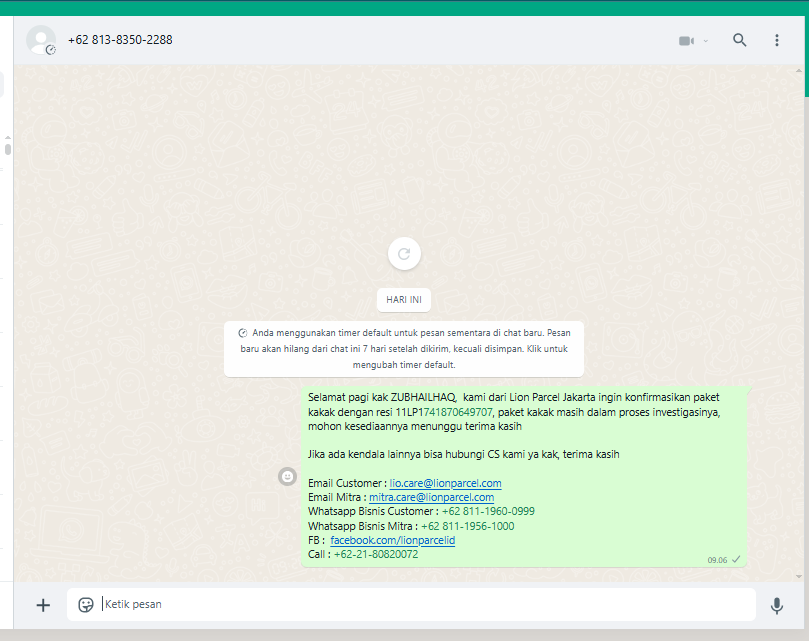Click the chat area vertical scrollbar down arrow
The width and height of the screenshot is (809, 641).
(799, 576)
